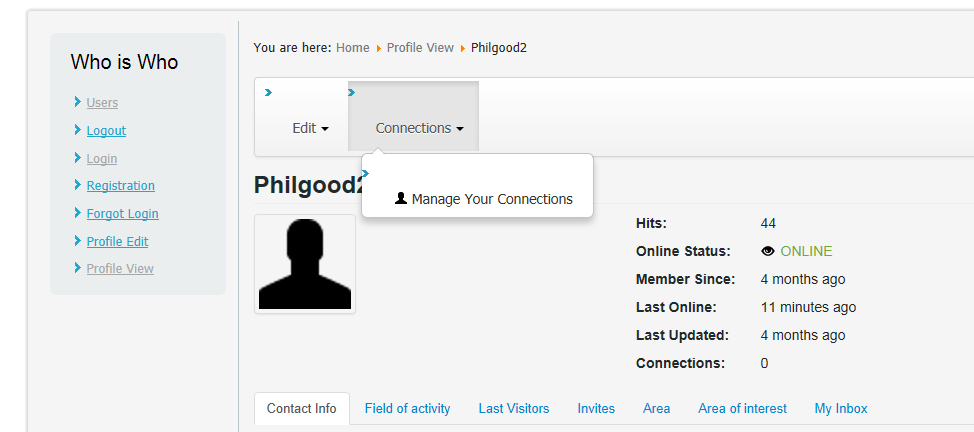
Task: Collapse the Connections dropdown menu
Action: coord(419,128)
